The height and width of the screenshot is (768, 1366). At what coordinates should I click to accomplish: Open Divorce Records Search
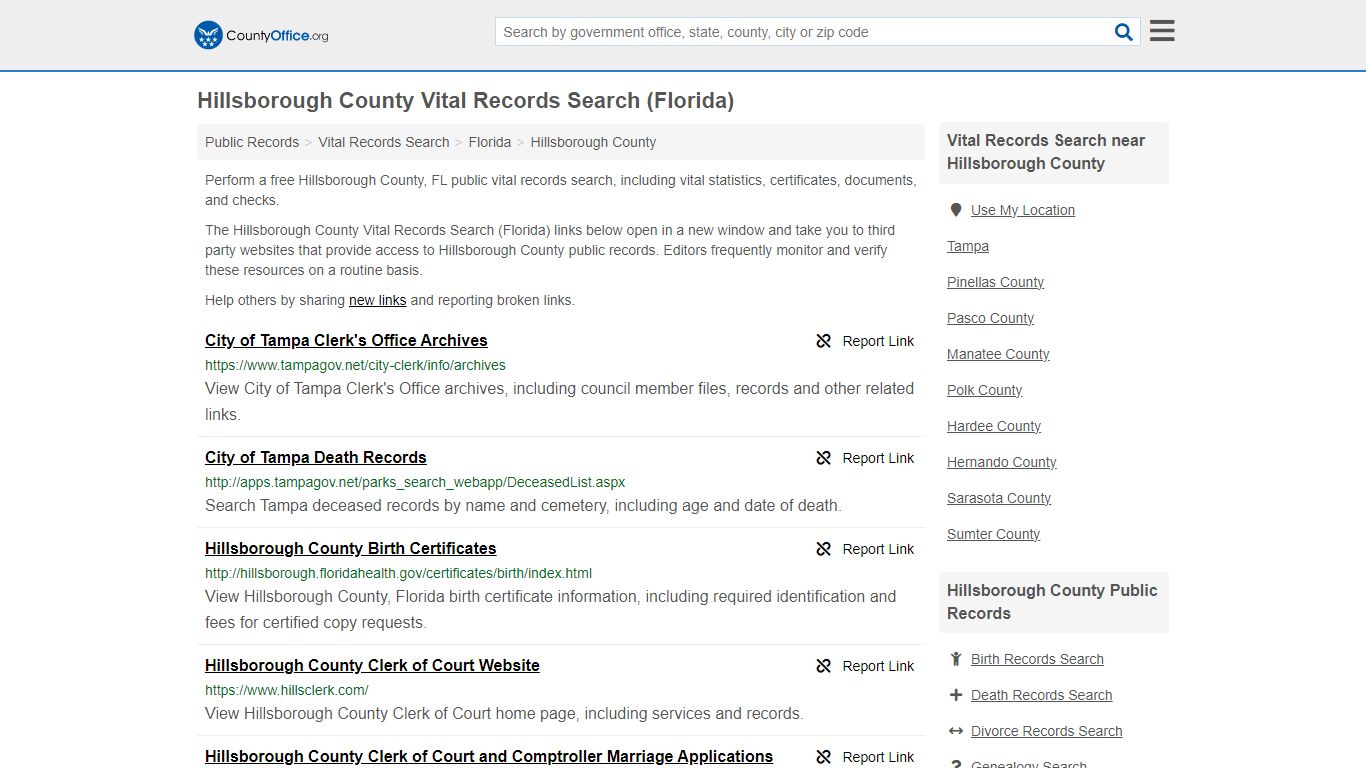(1046, 731)
